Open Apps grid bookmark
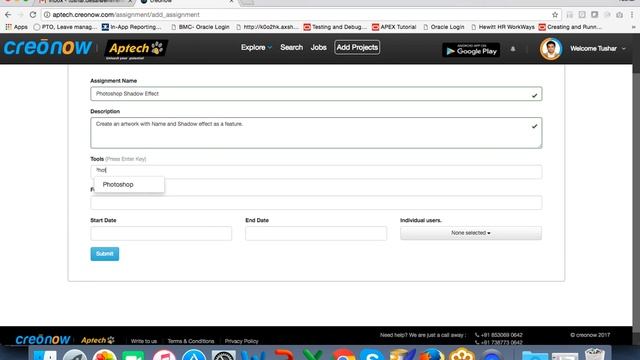This screenshot has height=360, width=640. coord(16,27)
